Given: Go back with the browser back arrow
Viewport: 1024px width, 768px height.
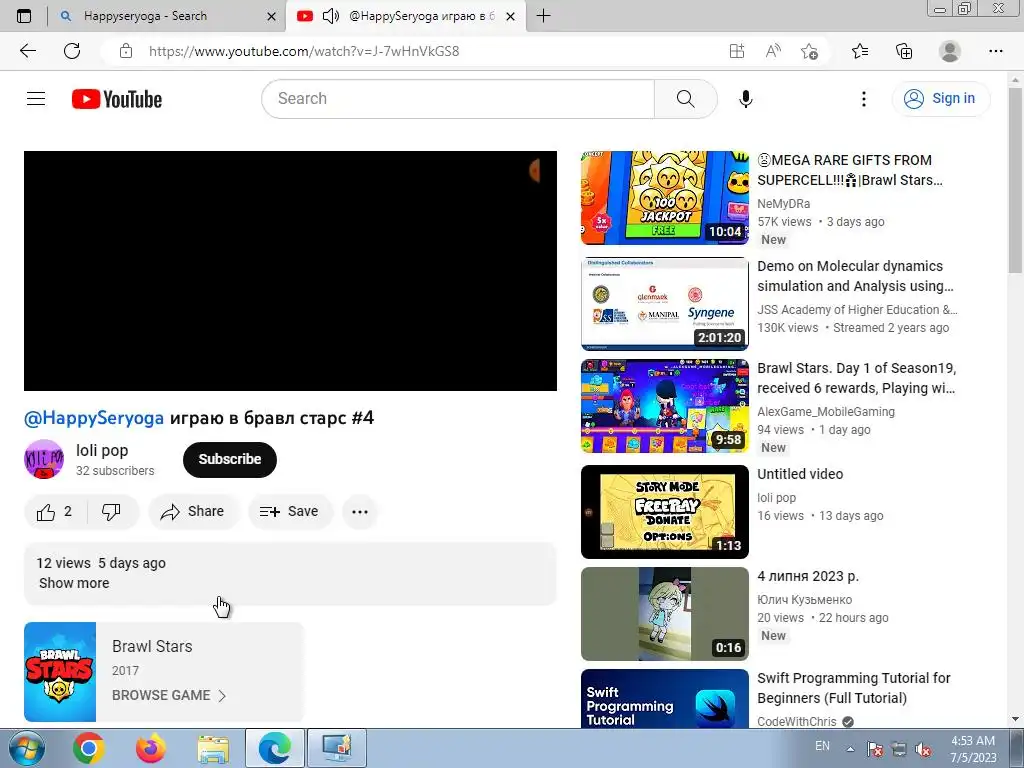Looking at the screenshot, I should pyautogui.click(x=27, y=51).
